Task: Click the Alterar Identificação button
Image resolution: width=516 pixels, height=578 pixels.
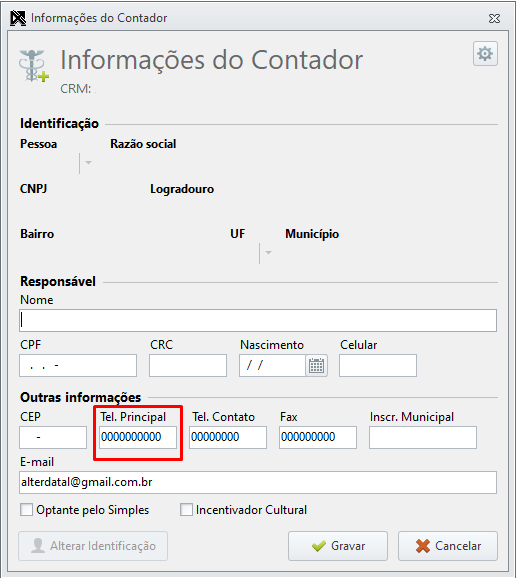Action: tap(93, 546)
